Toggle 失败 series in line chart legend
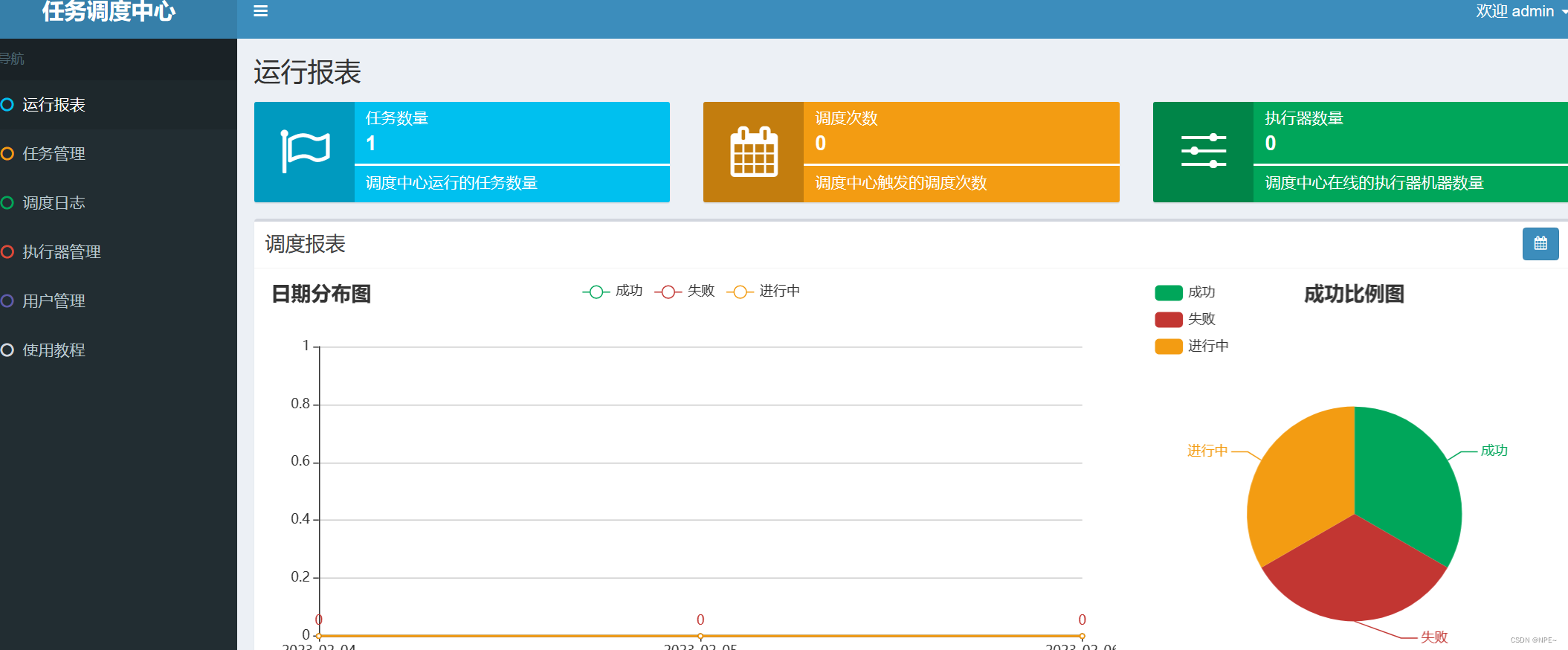1568x650 pixels. [x=685, y=292]
